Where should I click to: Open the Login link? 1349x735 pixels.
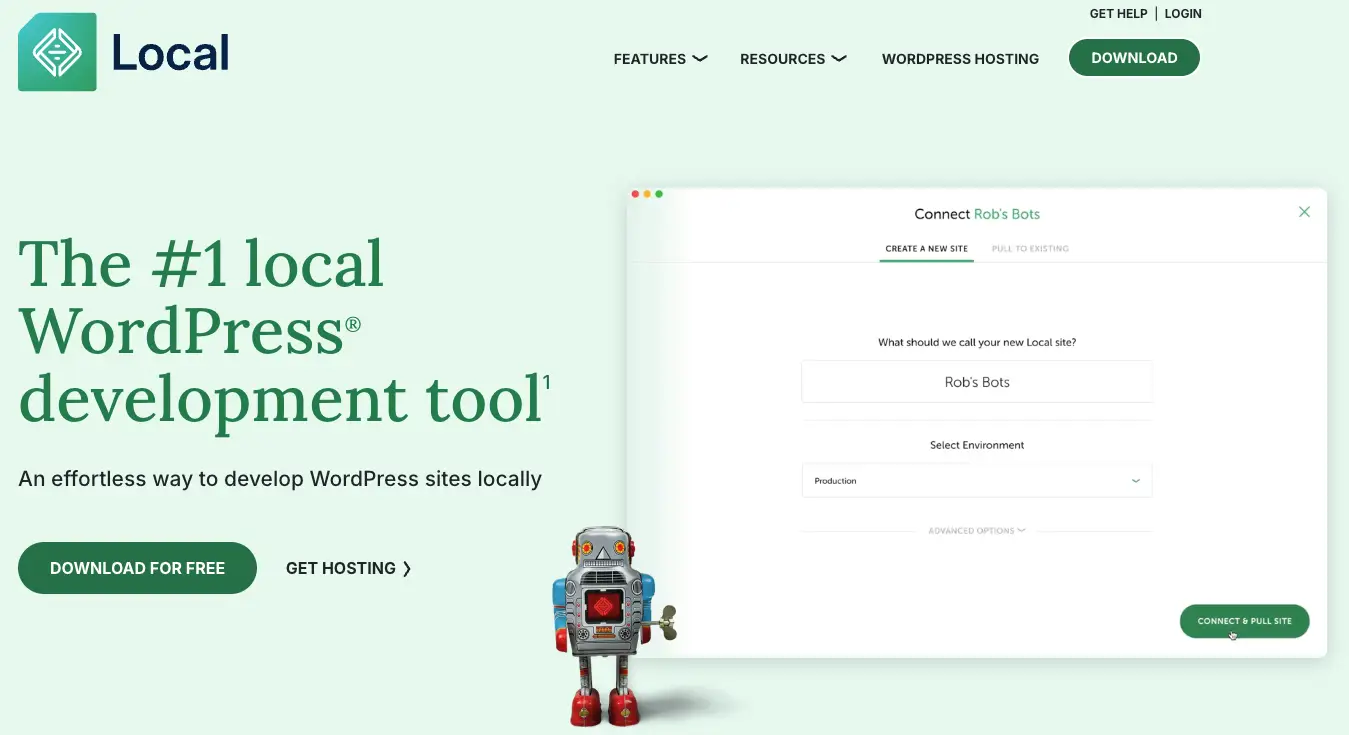1183,14
